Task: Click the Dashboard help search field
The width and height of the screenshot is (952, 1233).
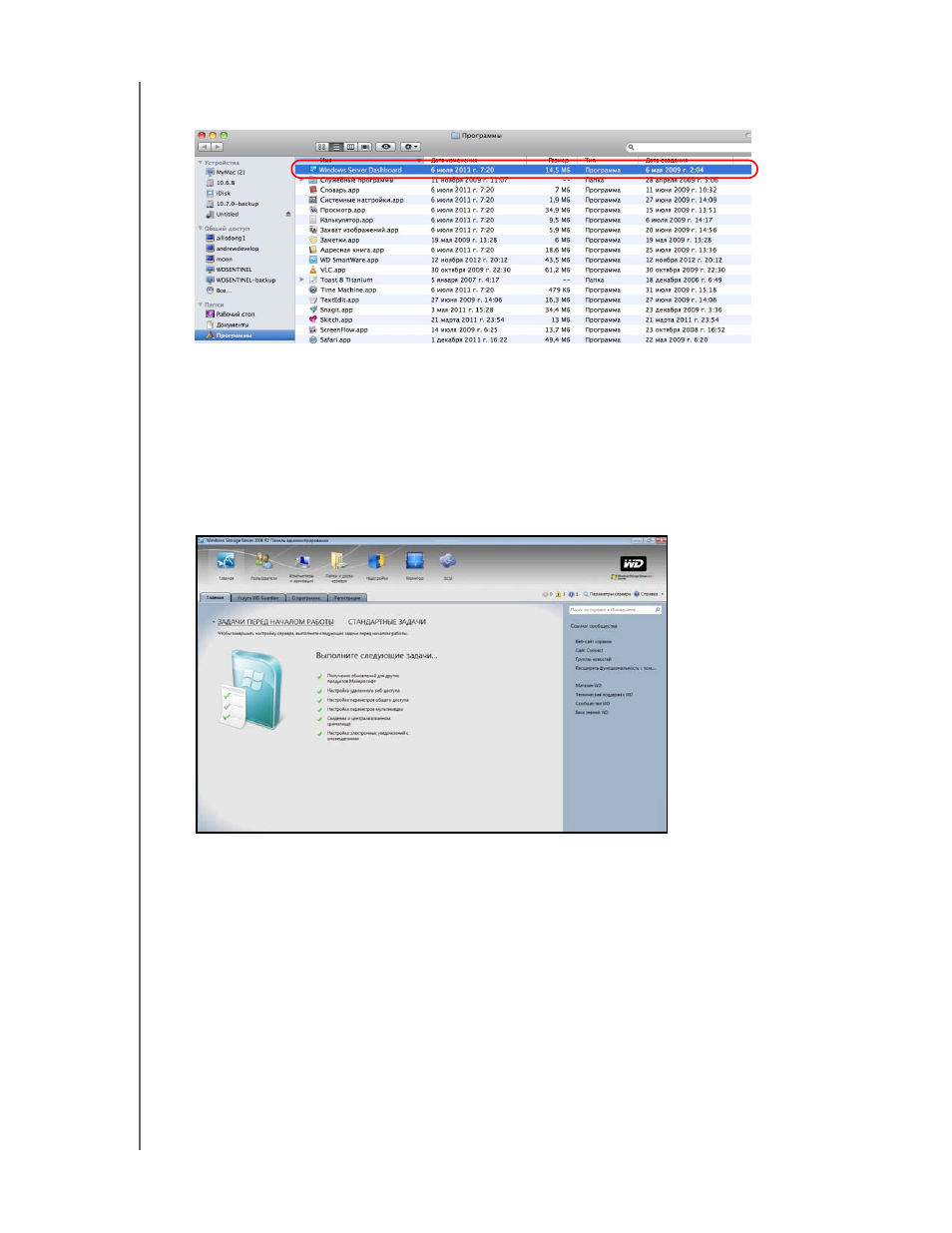Action: click(x=615, y=609)
